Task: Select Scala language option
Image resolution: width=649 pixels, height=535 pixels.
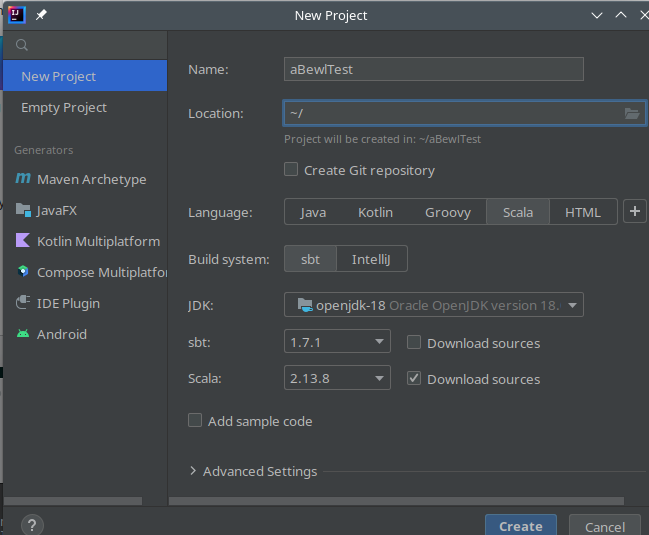Action: tap(518, 212)
